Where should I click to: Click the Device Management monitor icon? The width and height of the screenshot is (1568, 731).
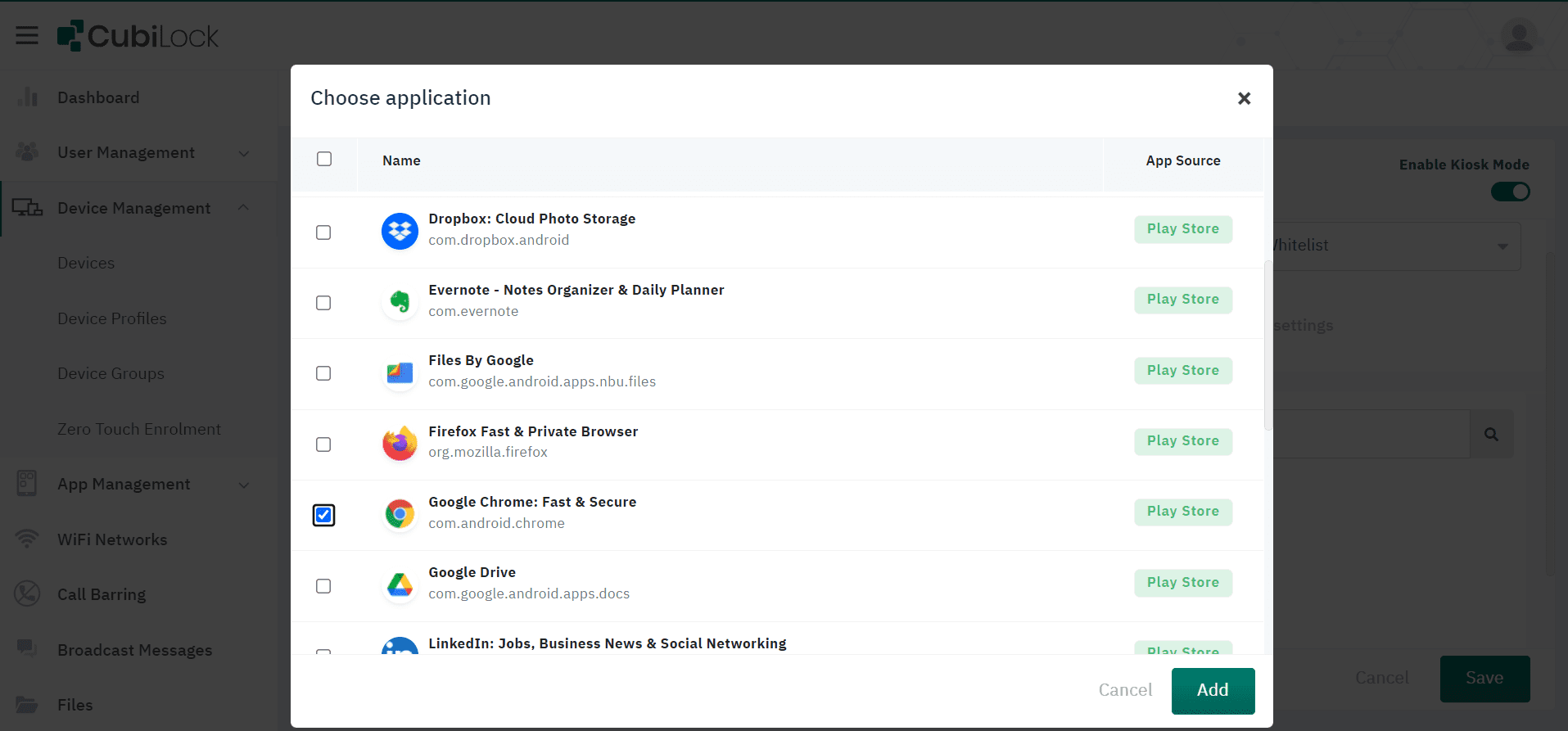pos(27,208)
